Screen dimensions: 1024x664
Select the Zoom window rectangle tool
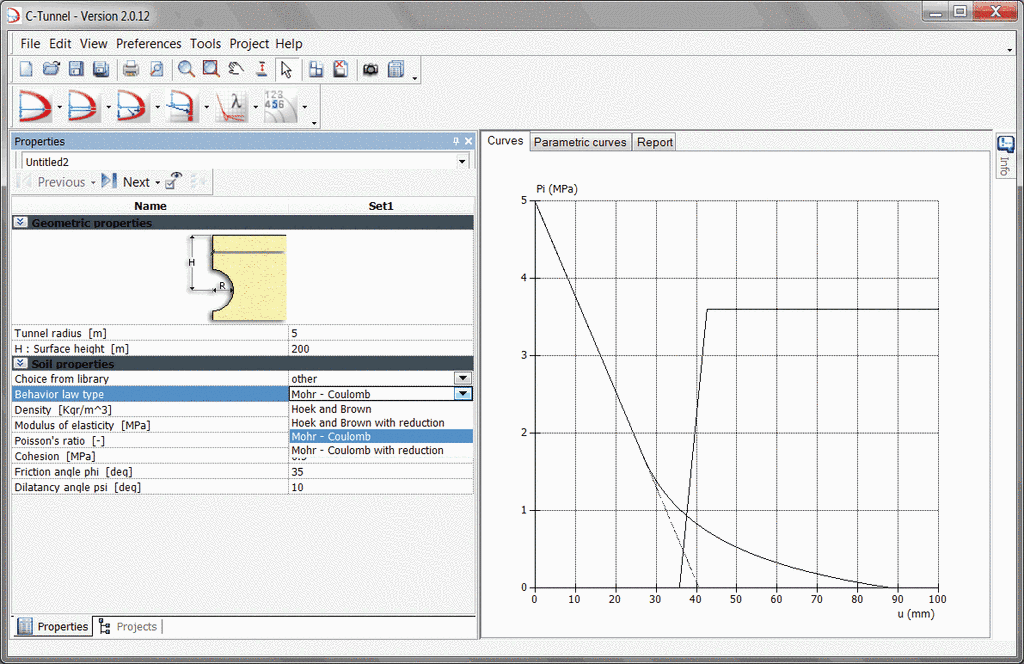(x=211, y=69)
